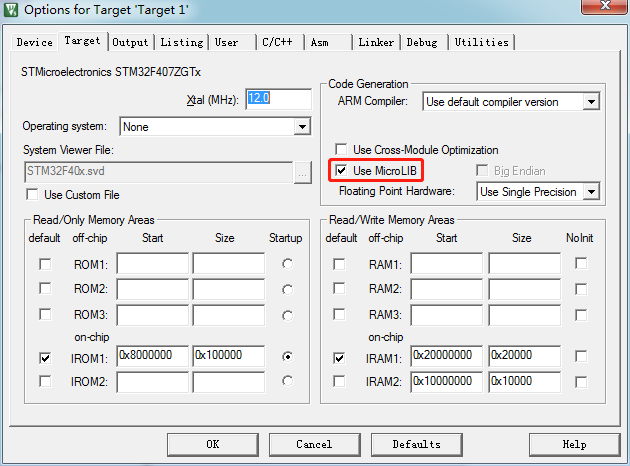Open the Floating Point Hardware dropdown
Viewport: 630px width, 466px height.
pyautogui.click(x=538, y=192)
